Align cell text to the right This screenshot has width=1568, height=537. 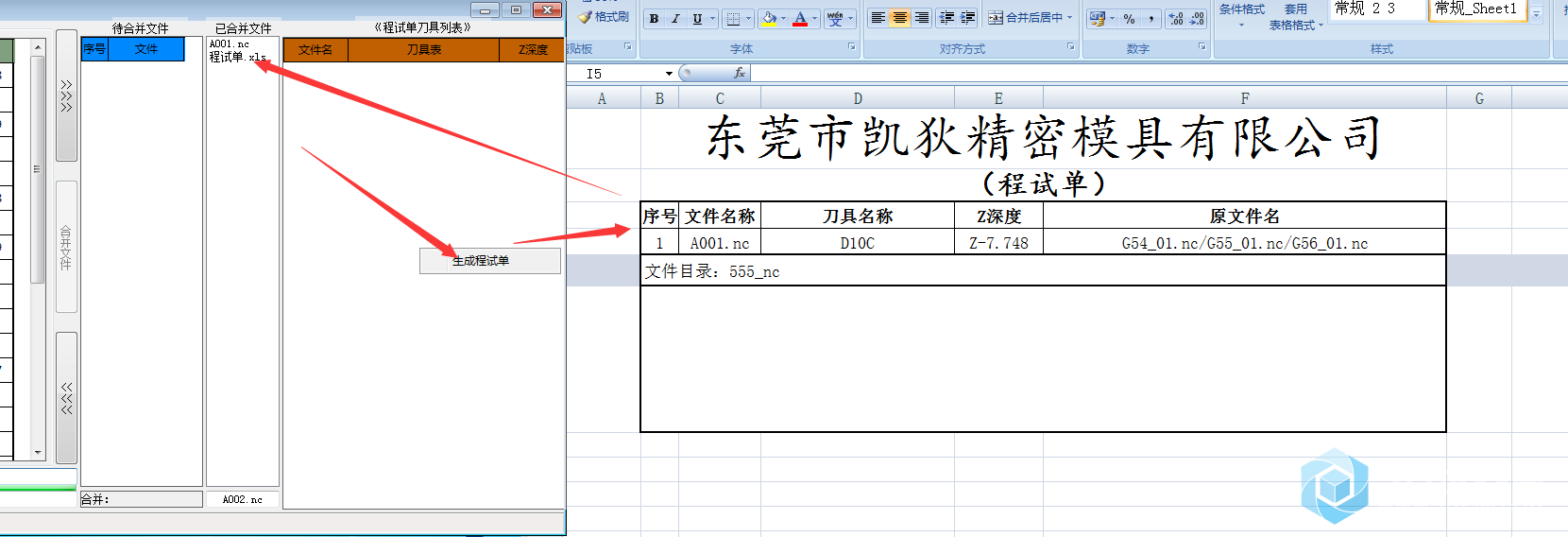point(921,18)
